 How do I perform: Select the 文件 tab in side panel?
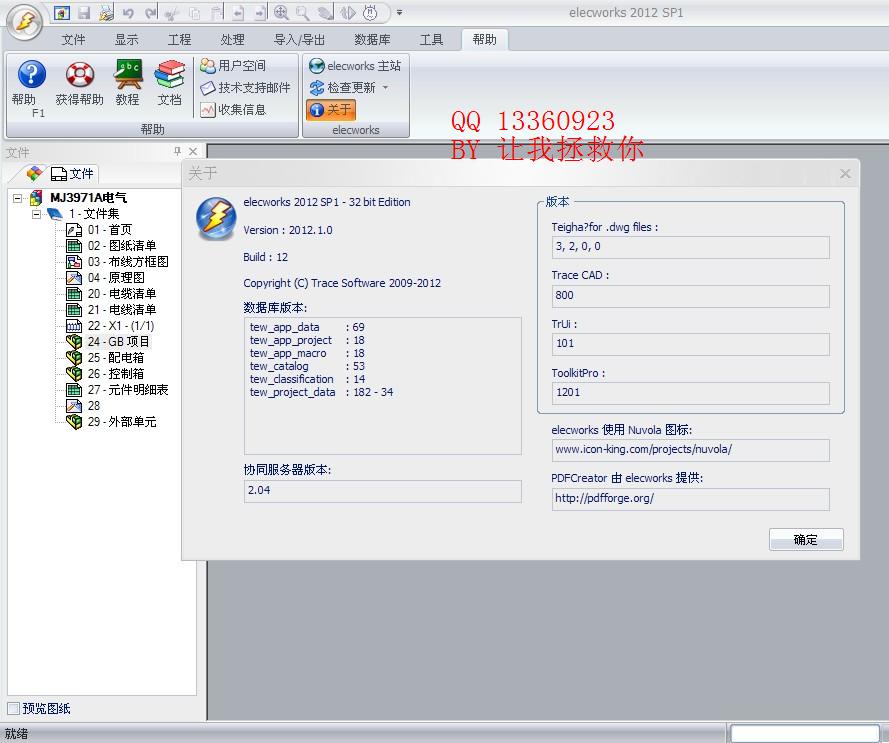pyautogui.click(x=73, y=173)
